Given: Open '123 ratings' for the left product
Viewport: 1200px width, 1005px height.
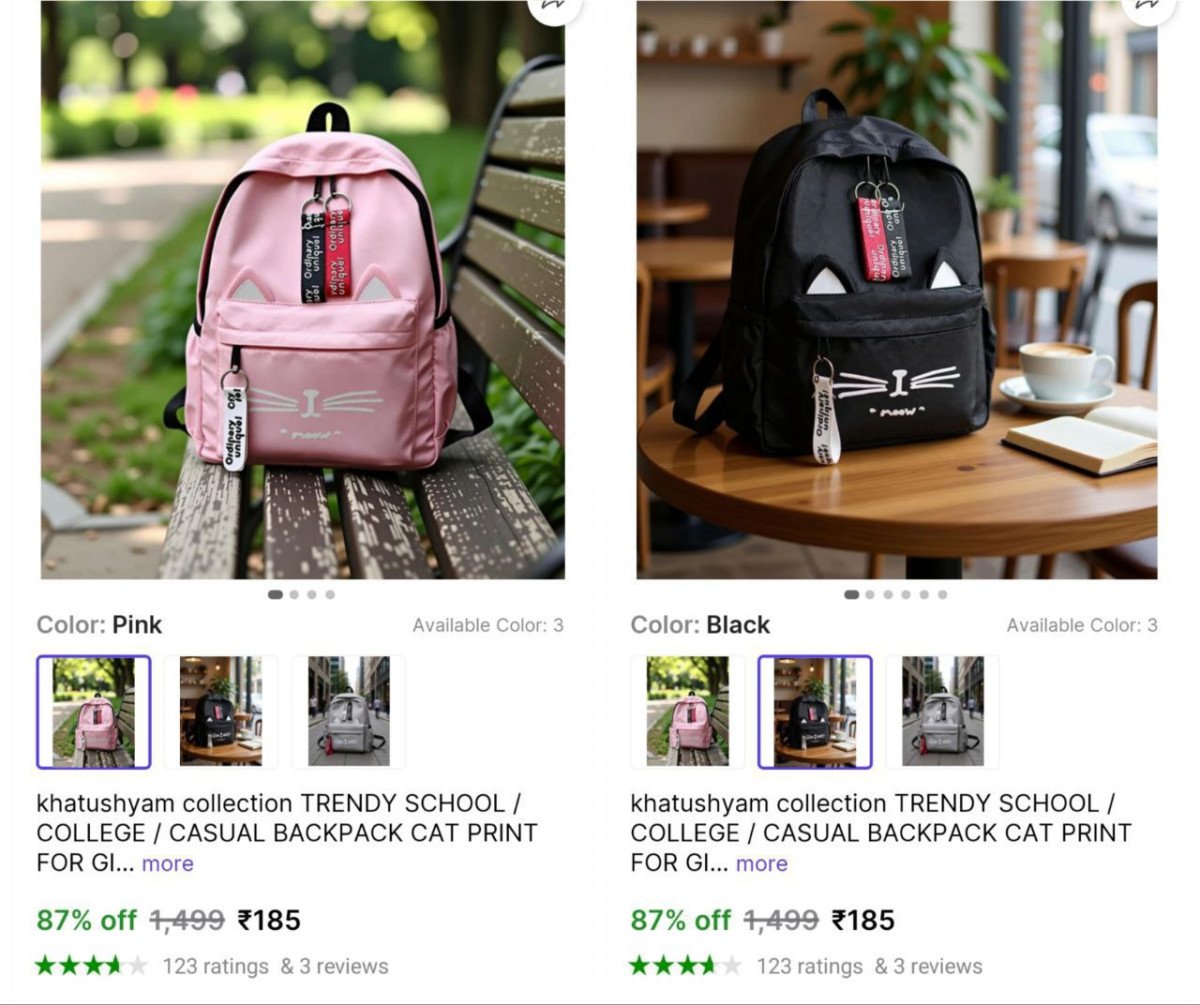Looking at the screenshot, I should tap(216, 966).
